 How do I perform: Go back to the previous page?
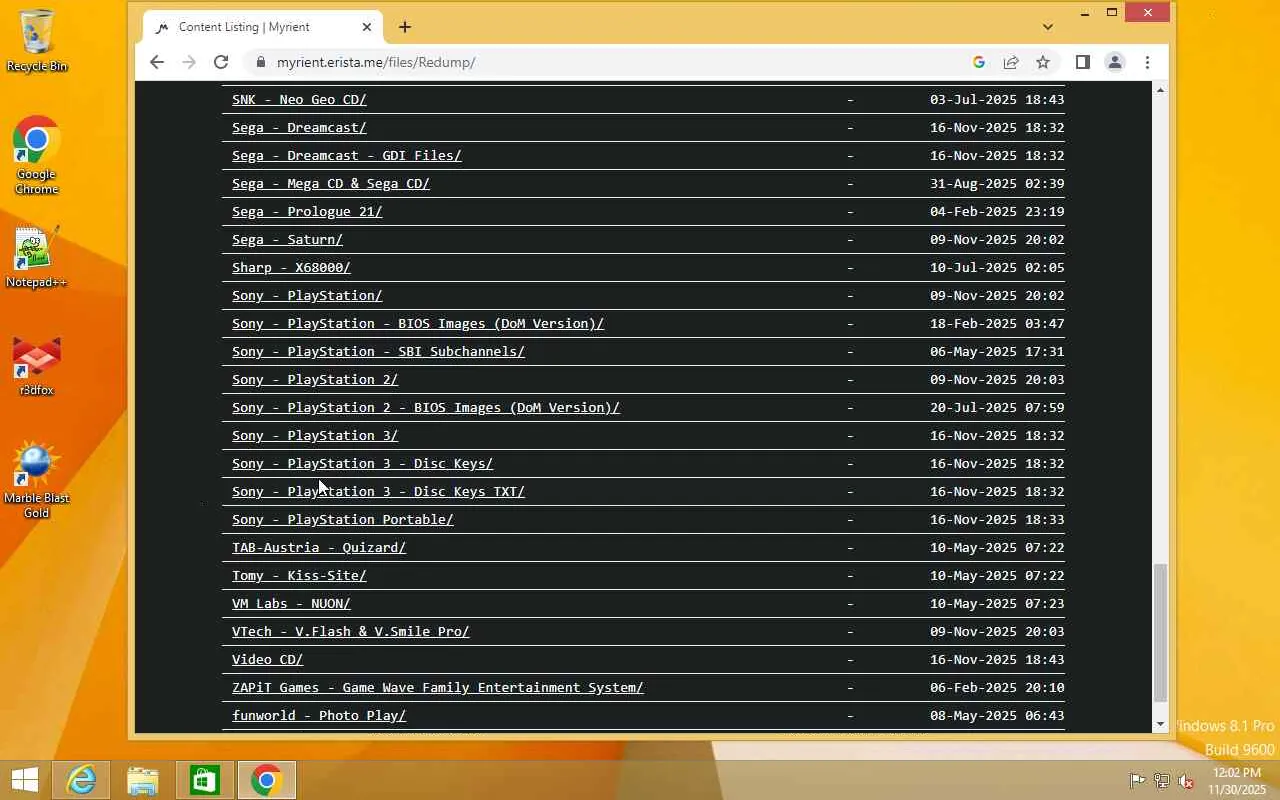point(157,62)
